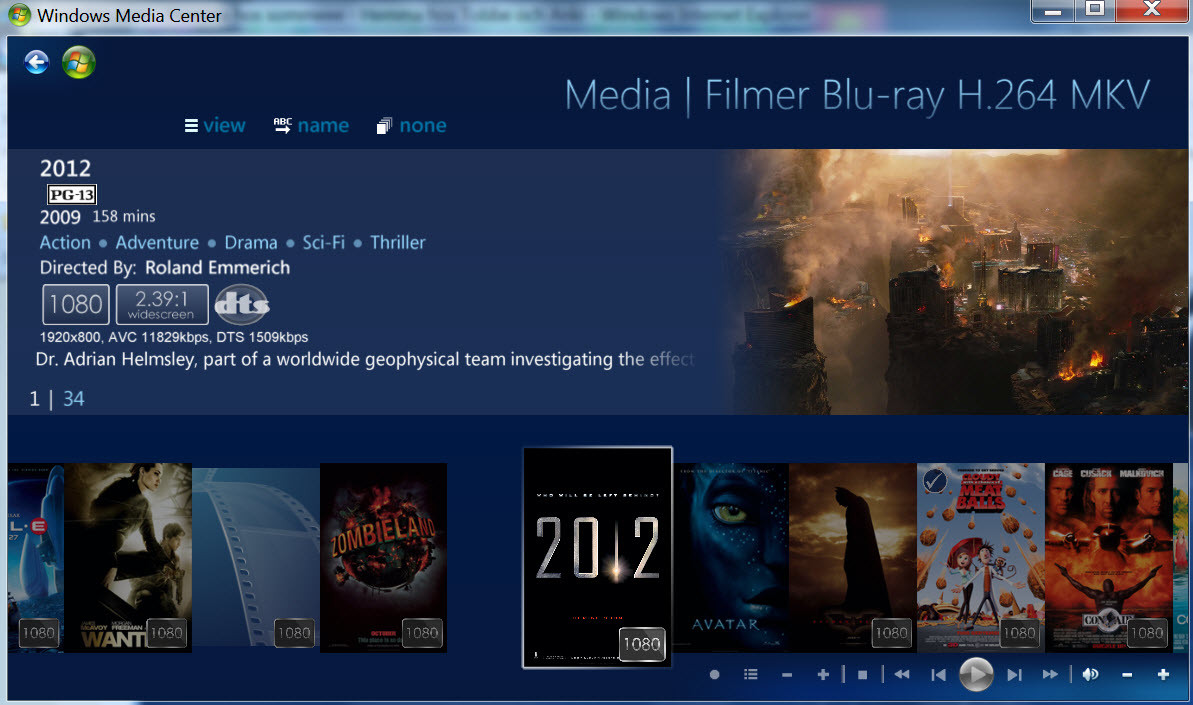Screen dimensions: 1193x705
Task: Go back with the blue arrow button
Action: (37, 62)
